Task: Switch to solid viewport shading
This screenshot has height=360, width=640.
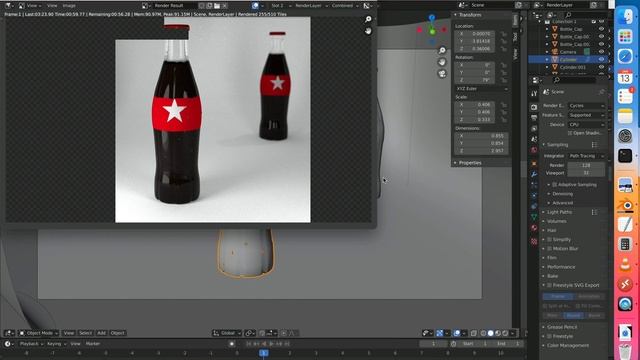Action: [491, 333]
